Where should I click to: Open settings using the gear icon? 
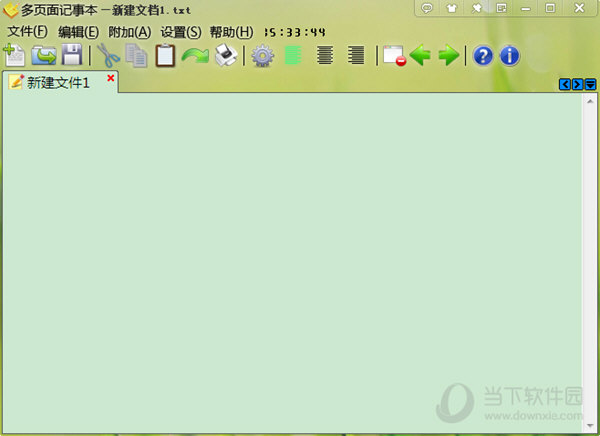[262, 56]
